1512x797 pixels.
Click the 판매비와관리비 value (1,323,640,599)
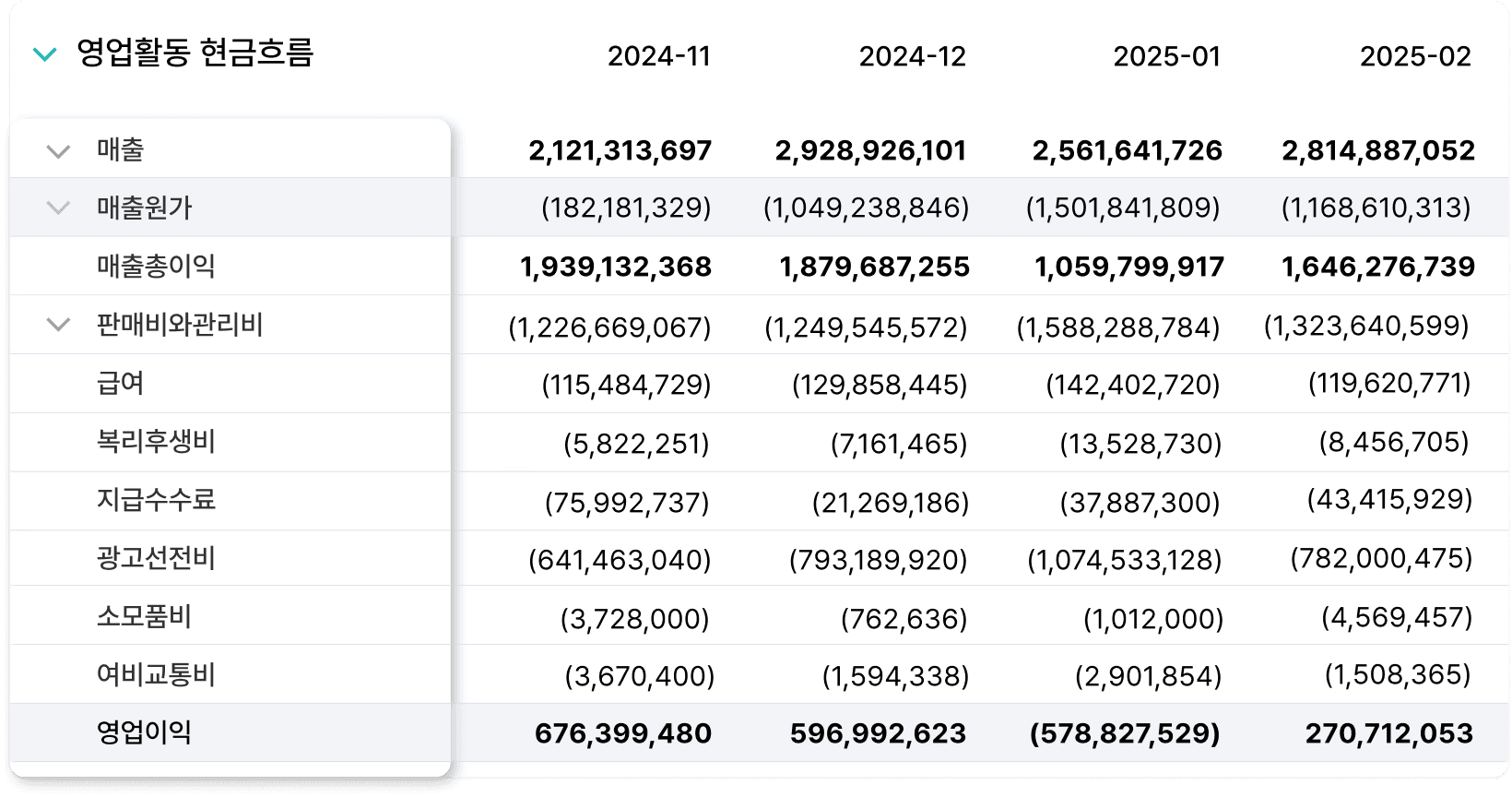tap(1366, 326)
